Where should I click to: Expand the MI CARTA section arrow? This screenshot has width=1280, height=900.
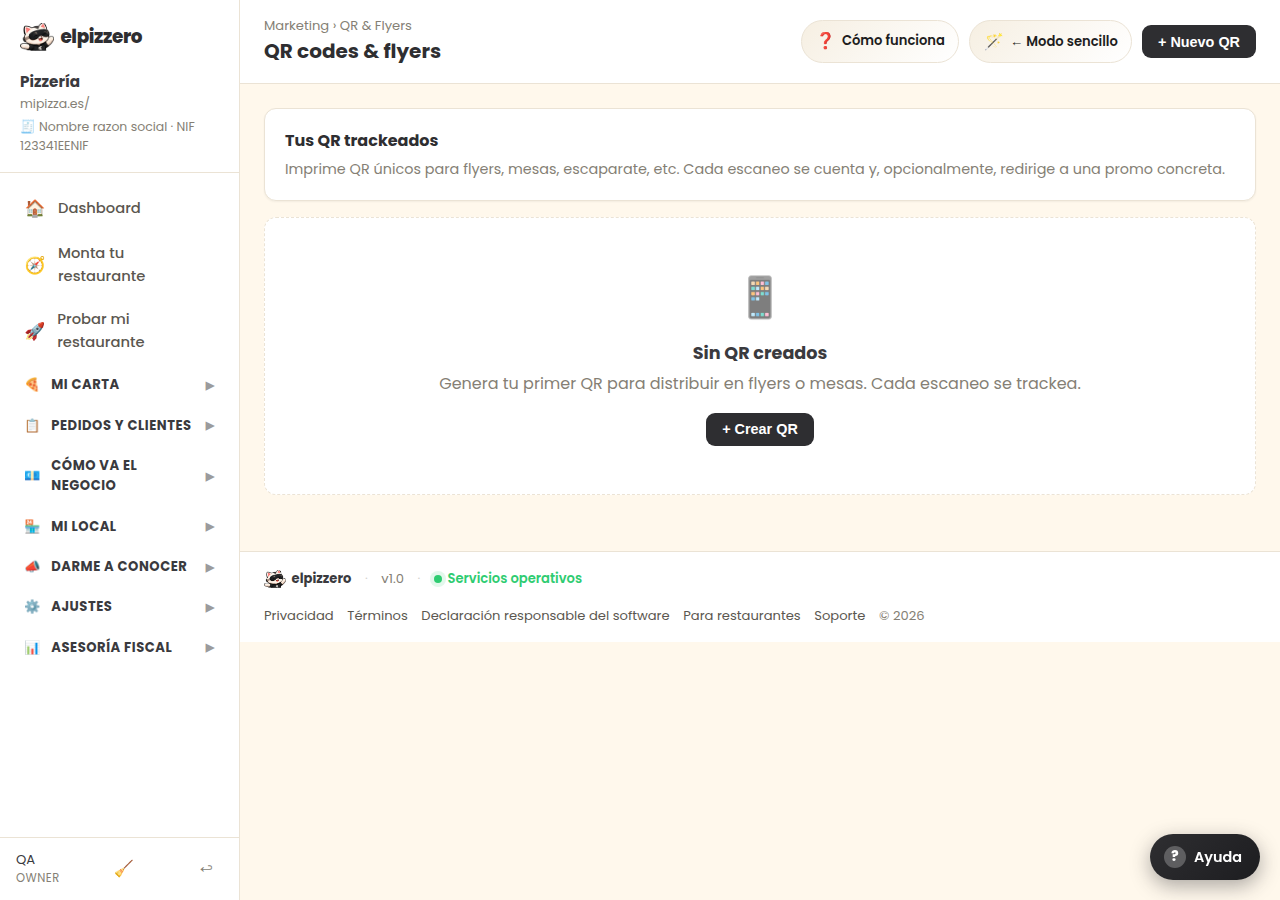coord(210,385)
